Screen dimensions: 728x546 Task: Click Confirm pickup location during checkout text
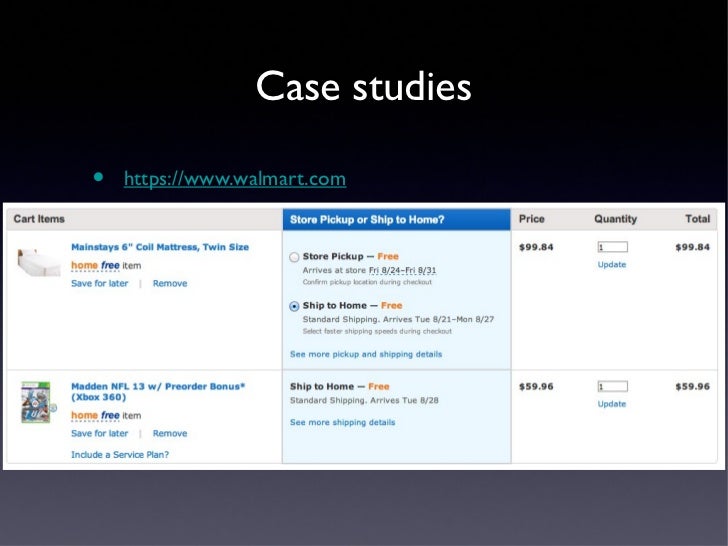point(367,282)
